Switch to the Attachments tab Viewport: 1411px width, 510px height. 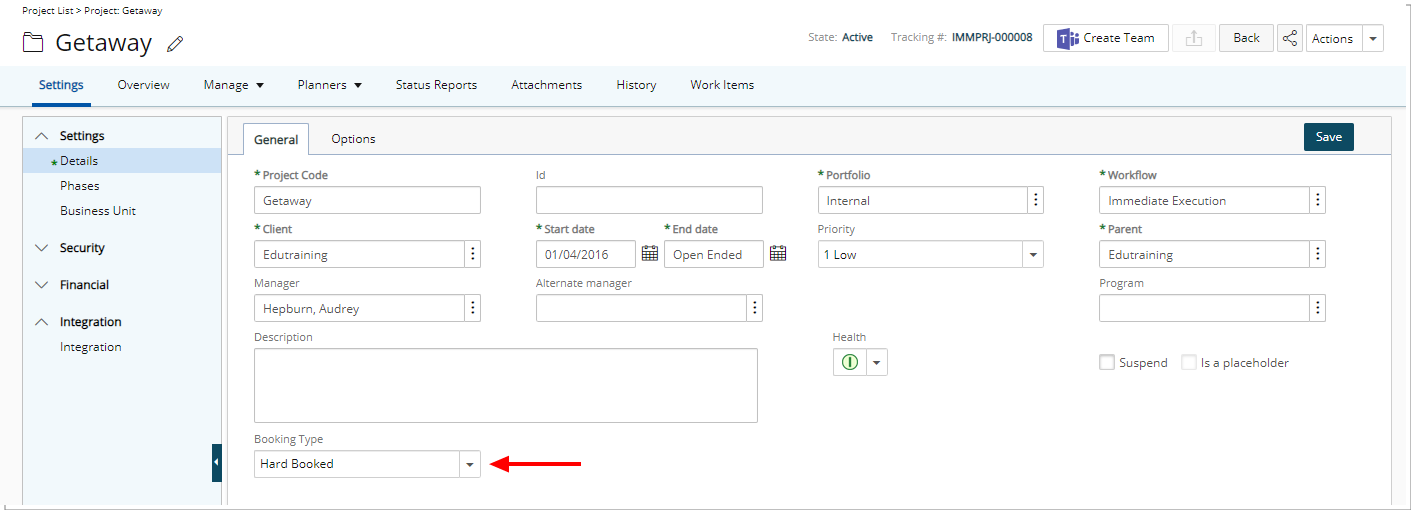547,85
